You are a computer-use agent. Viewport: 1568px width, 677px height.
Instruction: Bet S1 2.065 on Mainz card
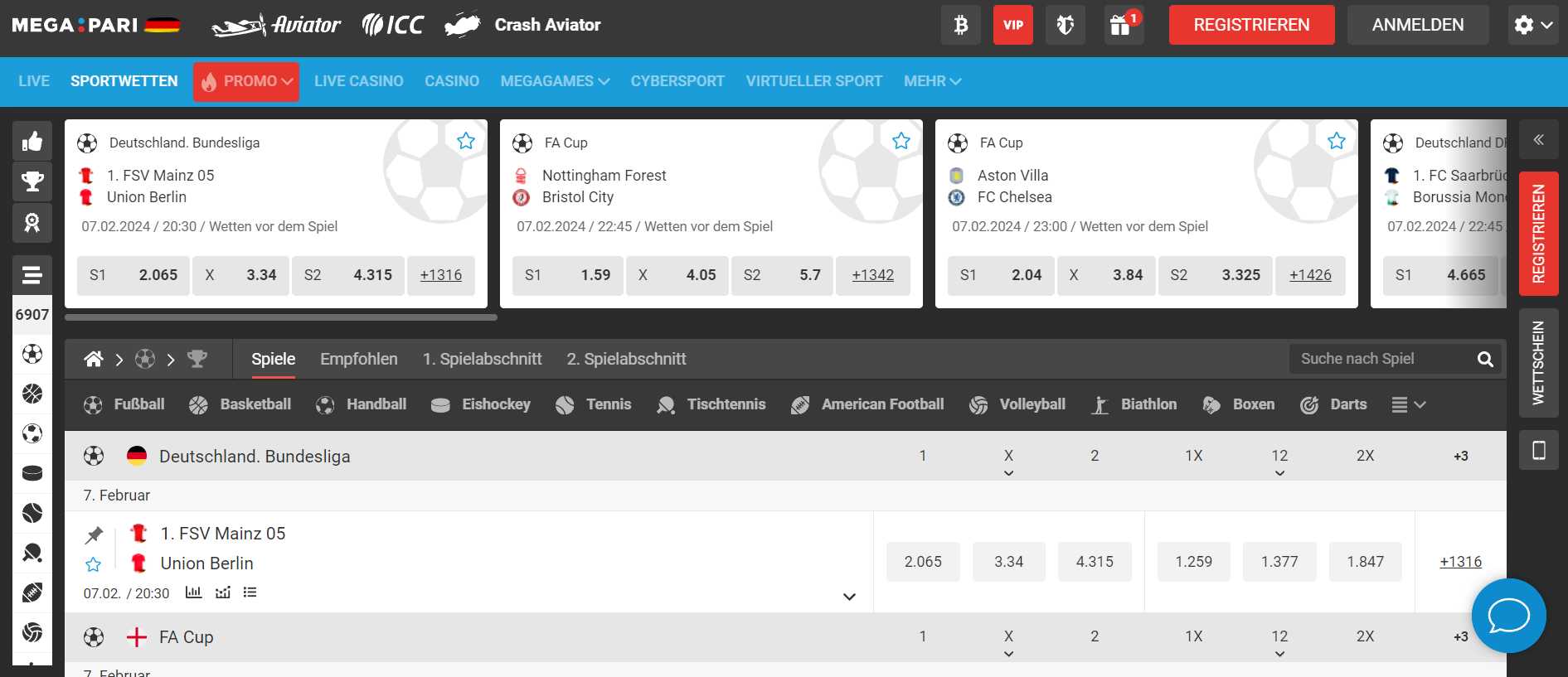[133, 275]
